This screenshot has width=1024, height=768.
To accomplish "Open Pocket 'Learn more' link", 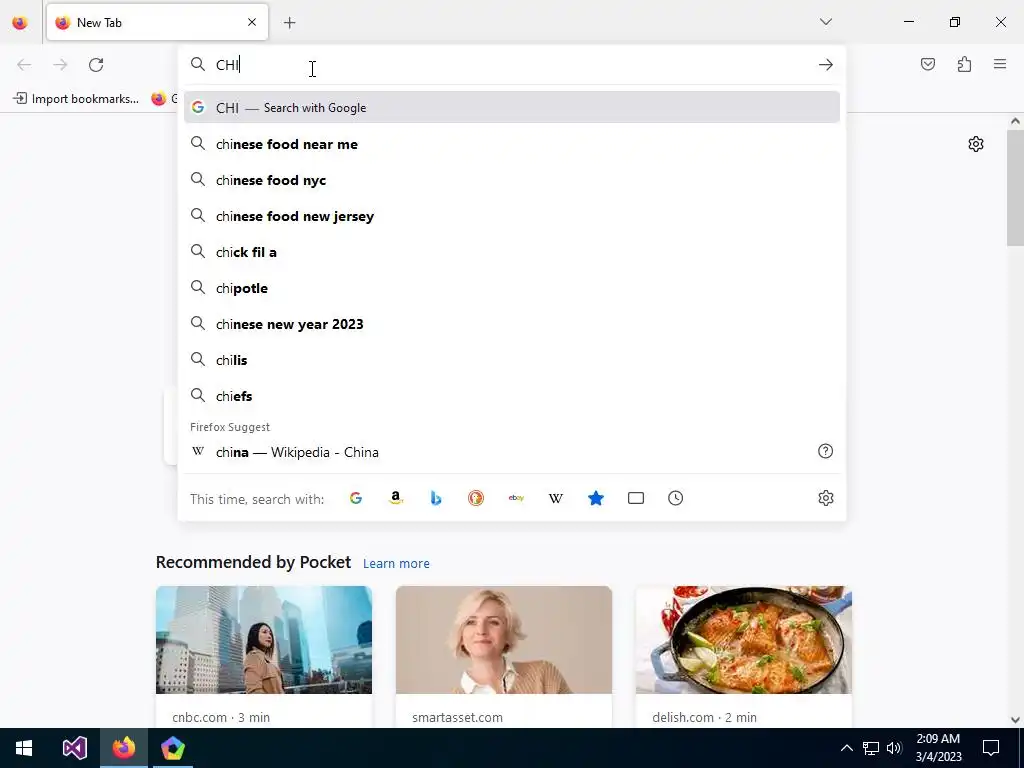I will coord(396,564).
